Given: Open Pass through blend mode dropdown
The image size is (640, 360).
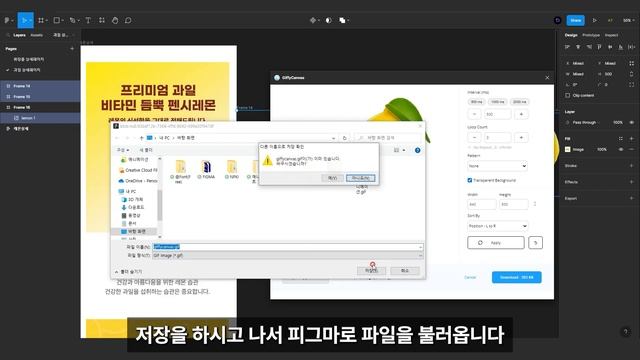Looking at the screenshot, I should [584, 122].
